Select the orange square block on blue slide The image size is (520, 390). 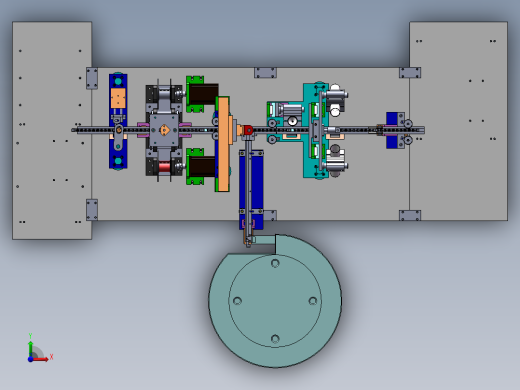118,98
